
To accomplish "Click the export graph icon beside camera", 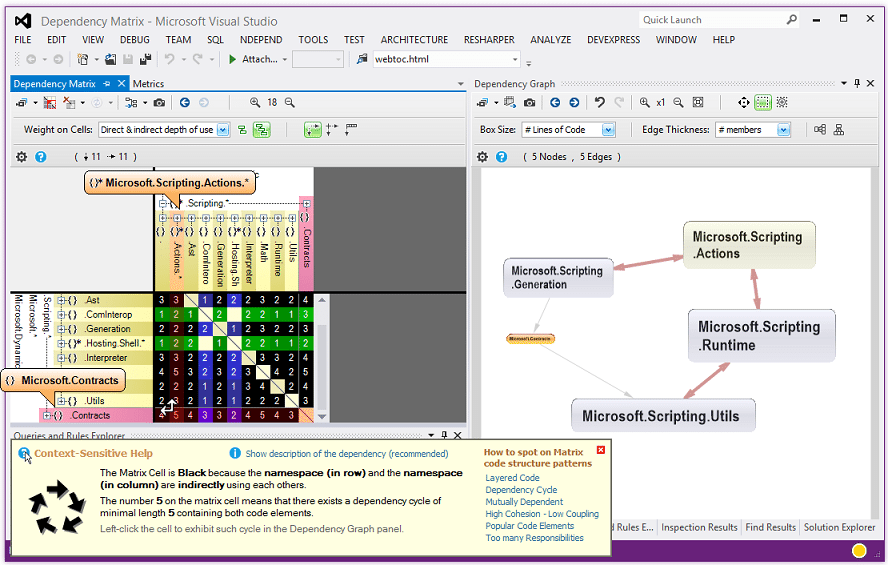I will click(x=510, y=102).
